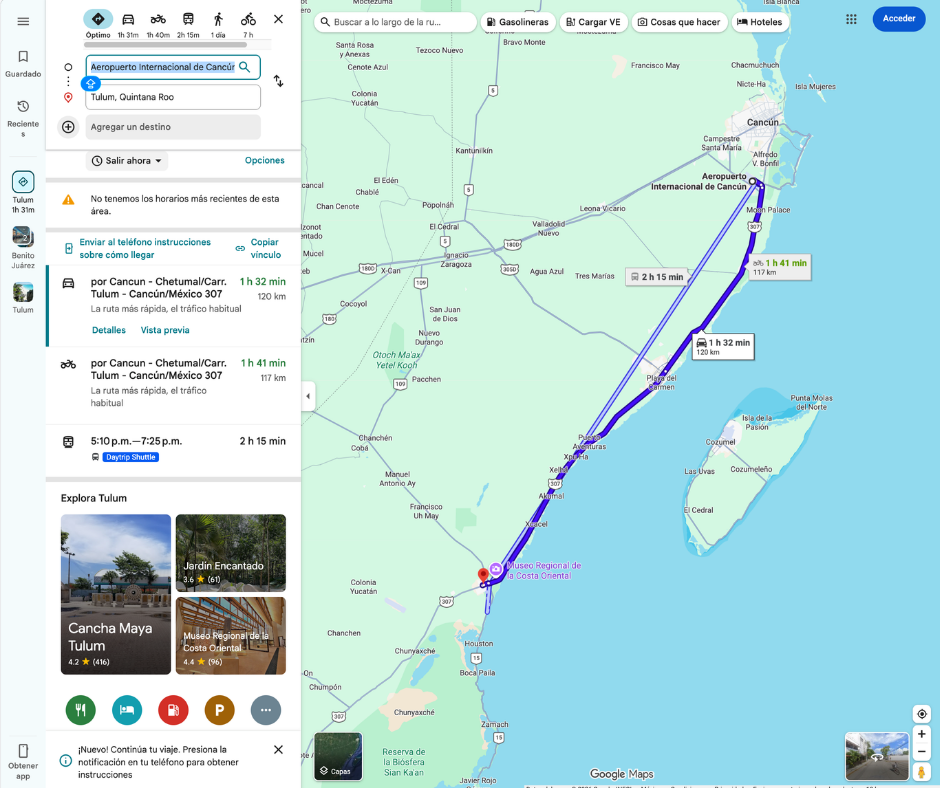Open the Recientes history
Screen dimensions: 940x788
[x=23, y=118]
